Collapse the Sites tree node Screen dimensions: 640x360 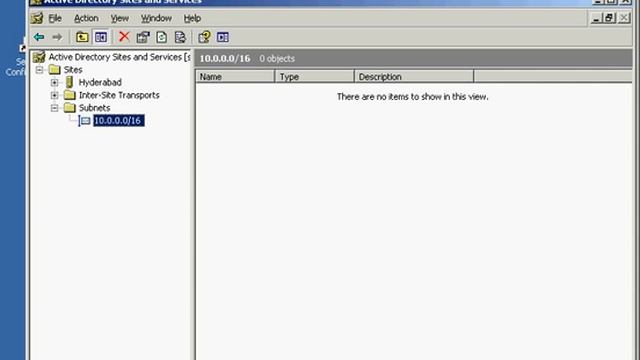pos(39,70)
